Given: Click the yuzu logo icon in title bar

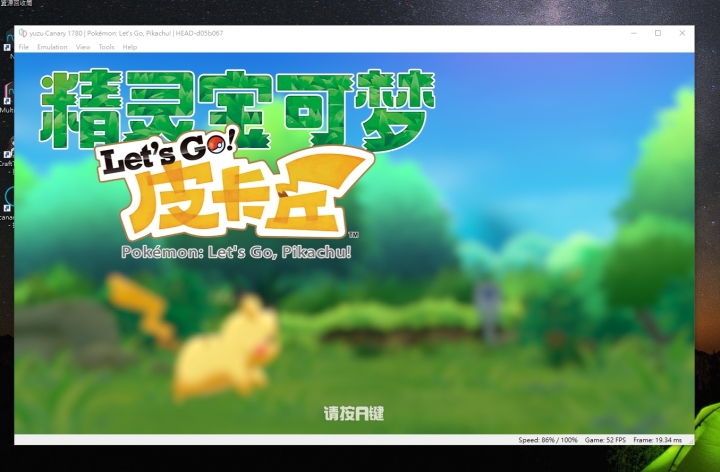Looking at the screenshot, I should tap(22, 33).
